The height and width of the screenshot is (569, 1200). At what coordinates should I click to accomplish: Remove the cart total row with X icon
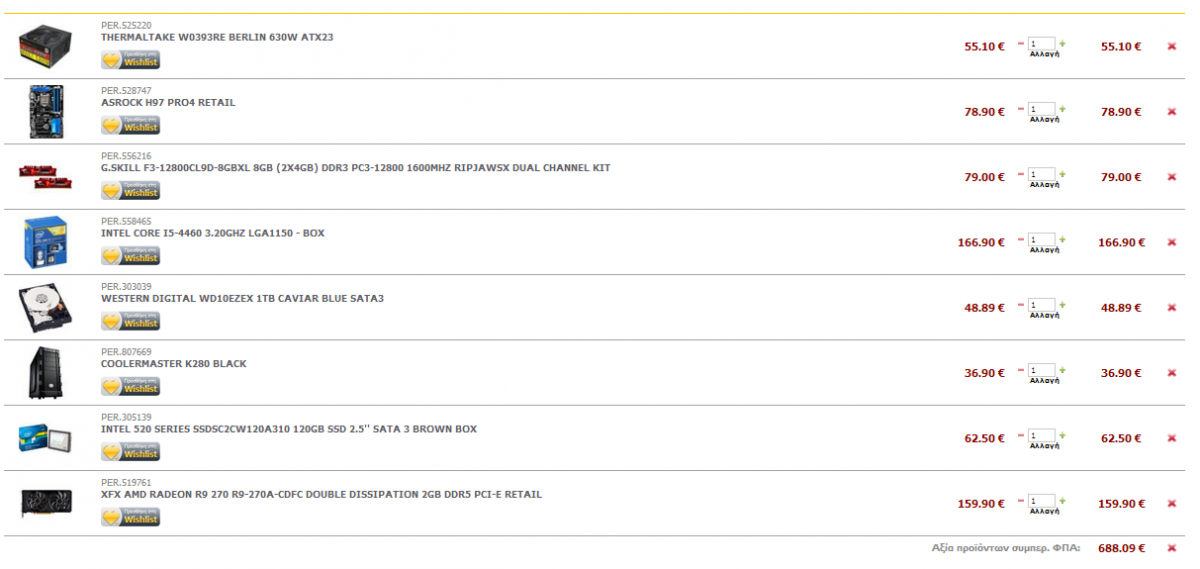click(x=1171, y=548)
